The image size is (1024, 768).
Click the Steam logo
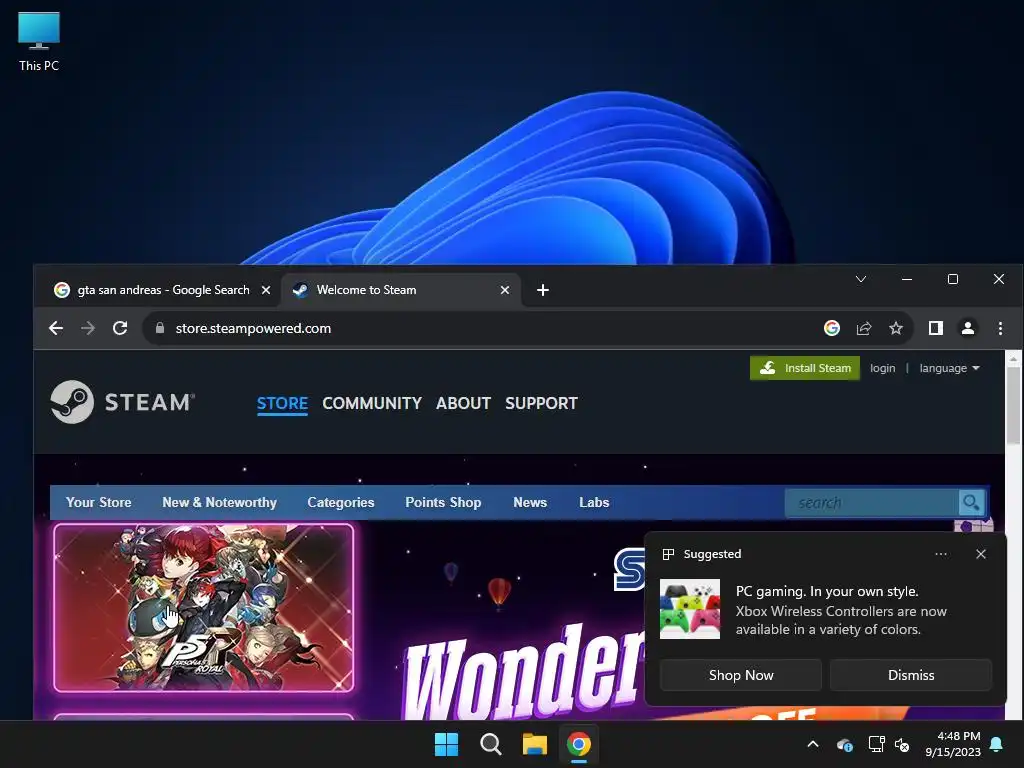click(122, 402)
